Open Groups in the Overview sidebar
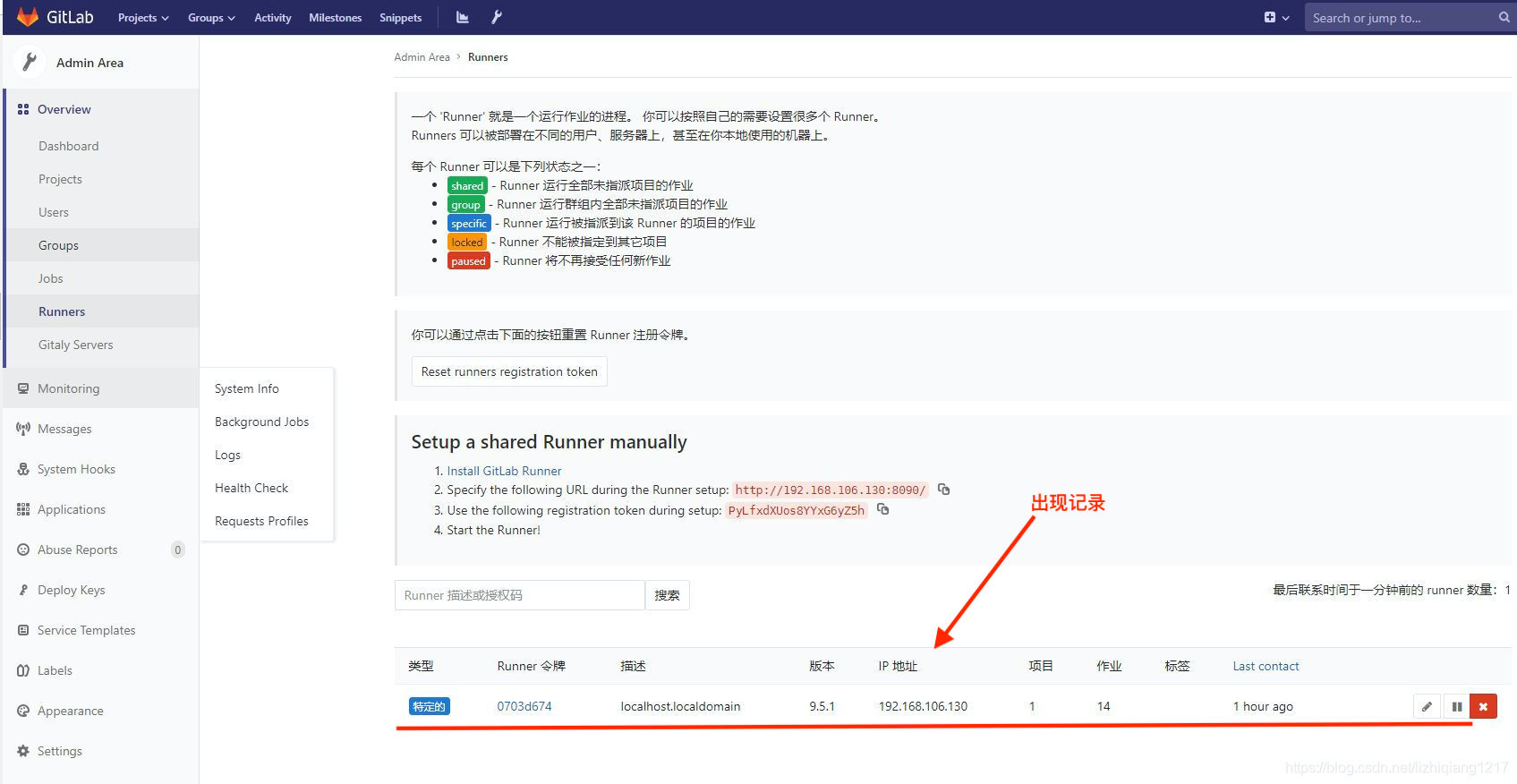Viewport: 1517px width, 784px height. click(x=58, y=245)
